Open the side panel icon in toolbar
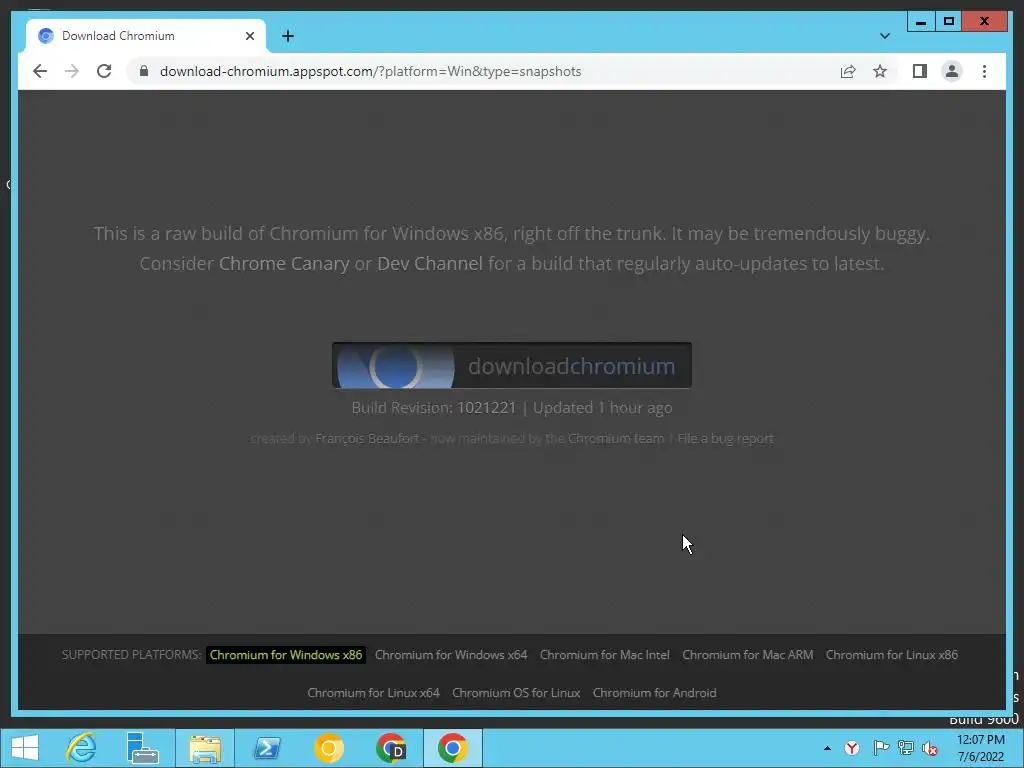The height and width of the screenshot is (768, 1024). (x=920, y=71)
